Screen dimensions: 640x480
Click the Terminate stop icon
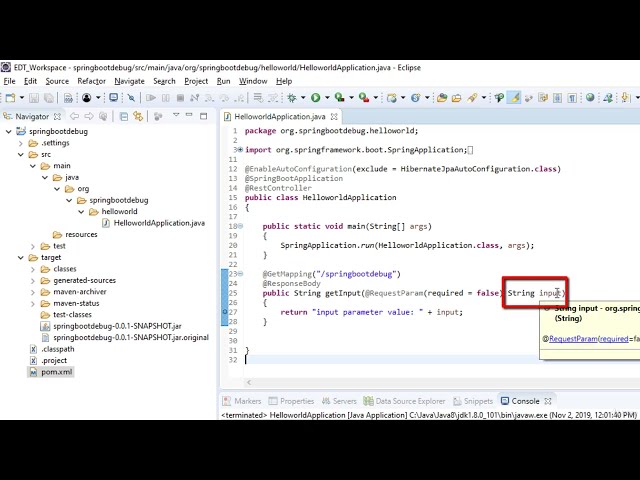tap(180, 98)
